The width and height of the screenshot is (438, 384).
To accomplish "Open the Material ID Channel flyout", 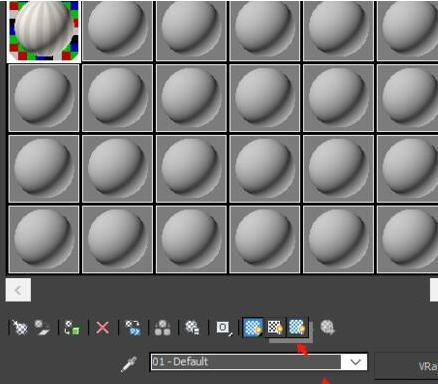I will coord(224,328).
